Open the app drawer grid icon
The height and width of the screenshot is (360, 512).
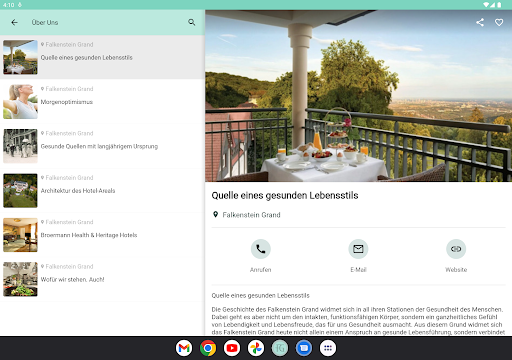click(x=328, y=348)
